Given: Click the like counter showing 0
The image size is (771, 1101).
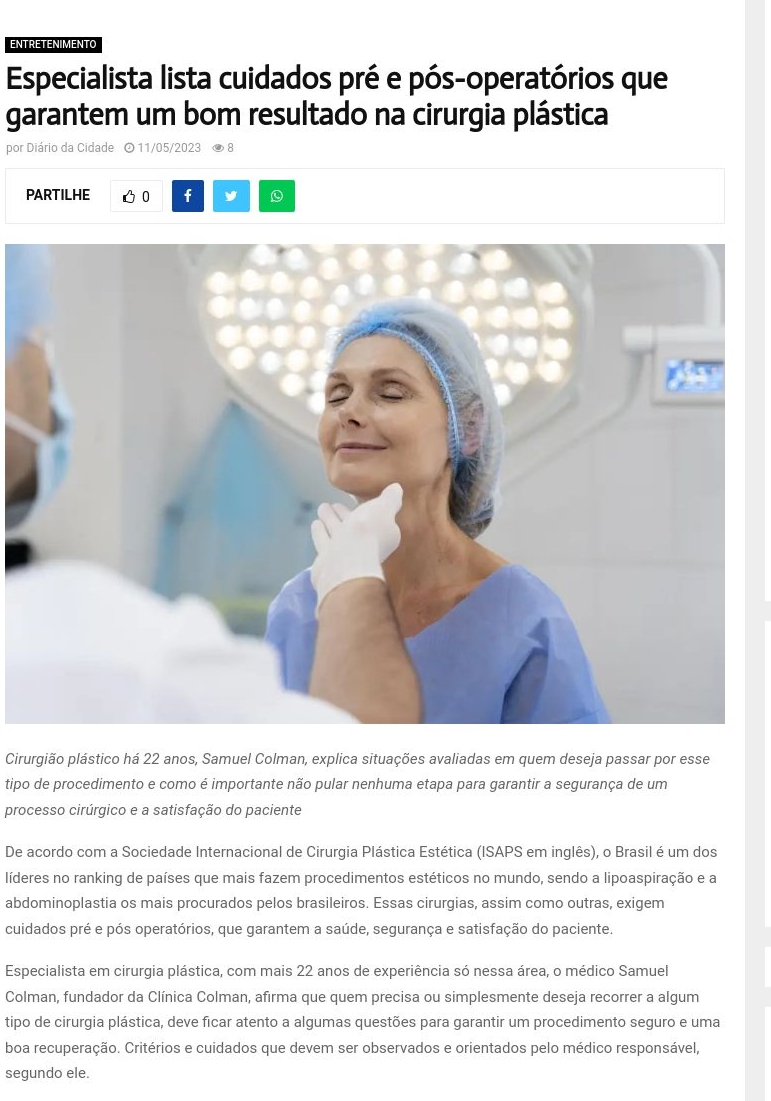Looking at the screenshot, I should coord(146,197).
